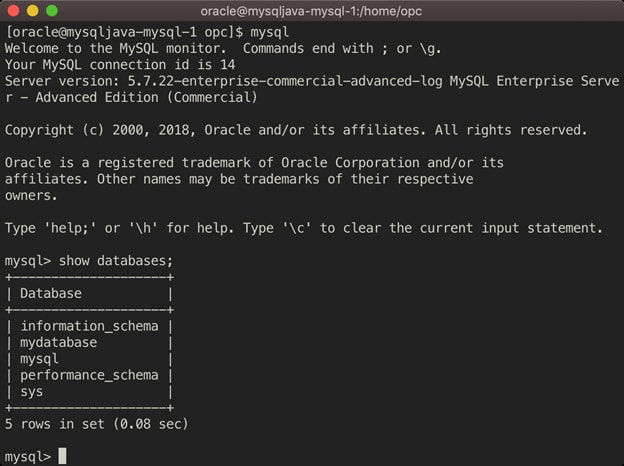Image resolution: width=624 pixels, height=466 pixels.
Task: Click the Oracle registered trademark line
Action: [254, 163]
